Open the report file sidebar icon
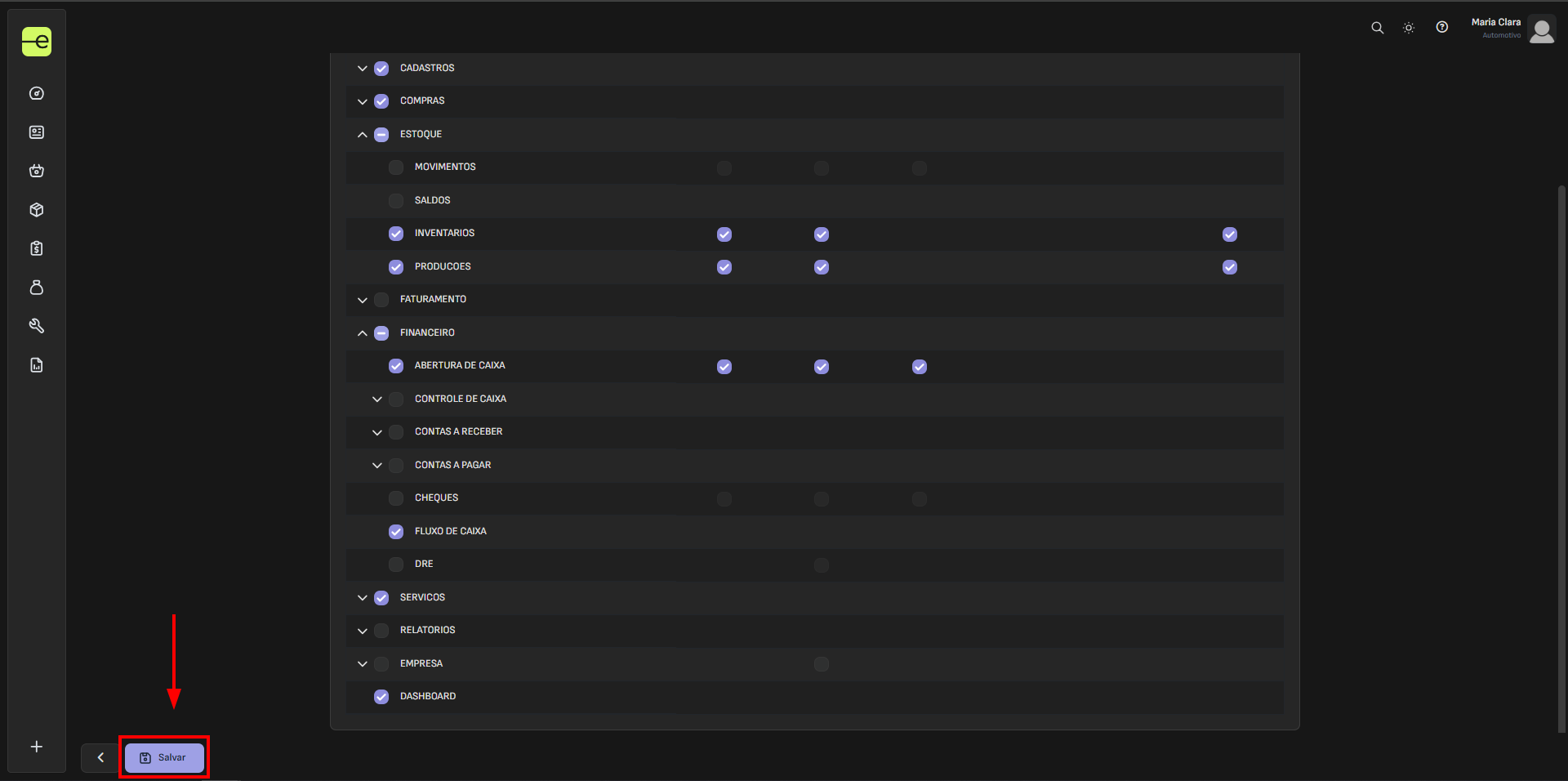This screenshot has width=1568, height=781. point(37,365)
